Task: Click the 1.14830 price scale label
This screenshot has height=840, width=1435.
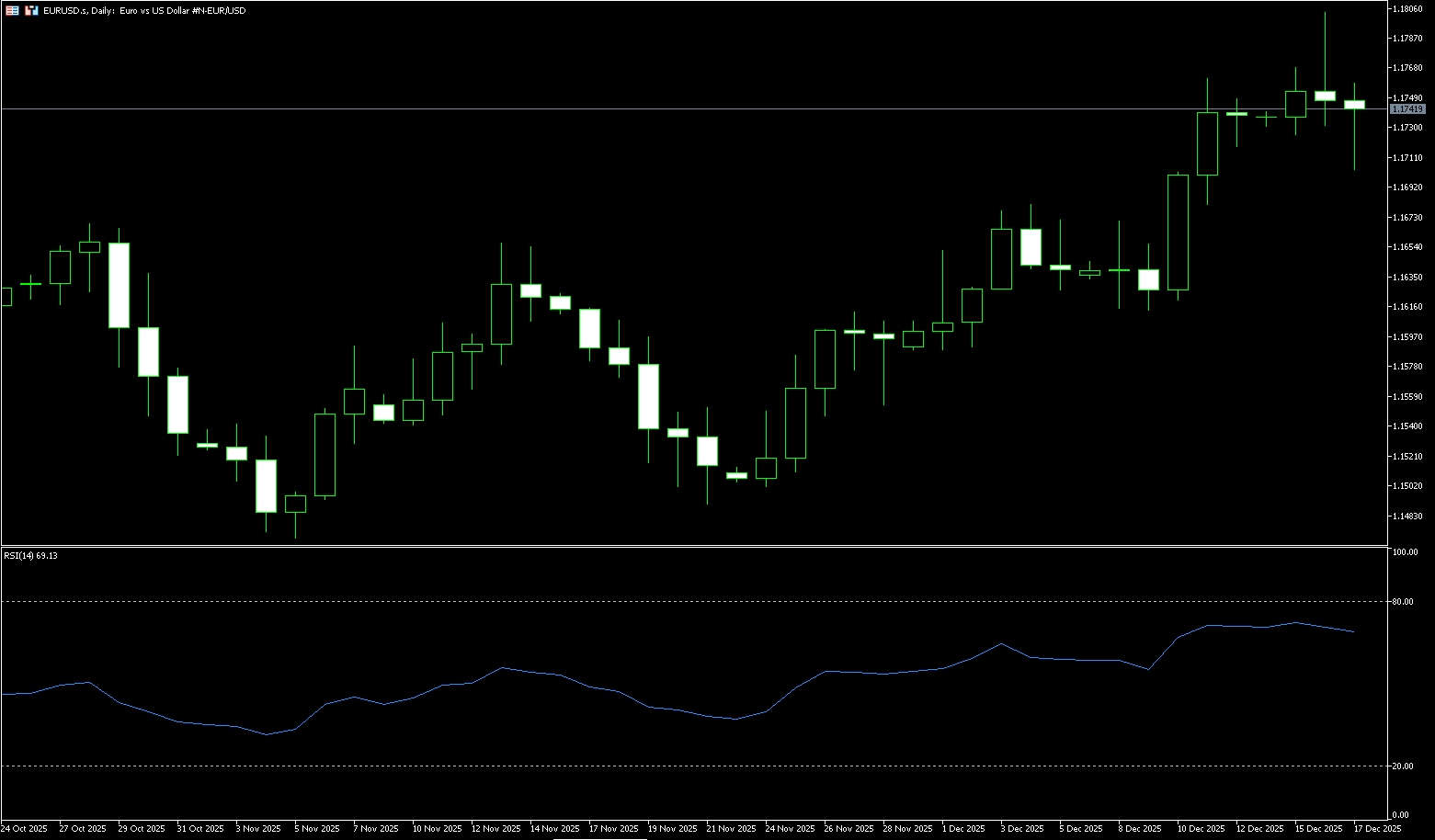Action: (1407, 516)
